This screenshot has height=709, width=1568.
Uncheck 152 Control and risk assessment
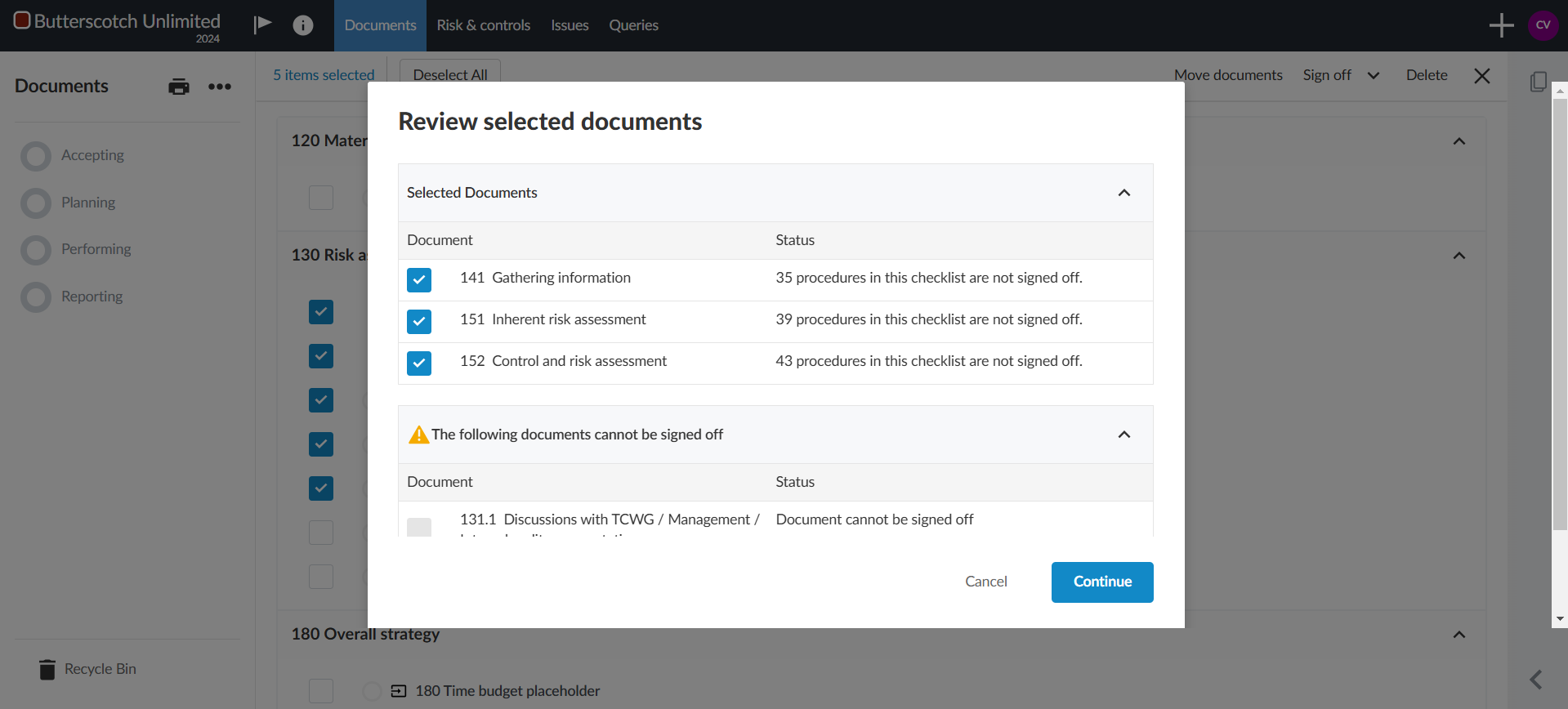(419, 363)
